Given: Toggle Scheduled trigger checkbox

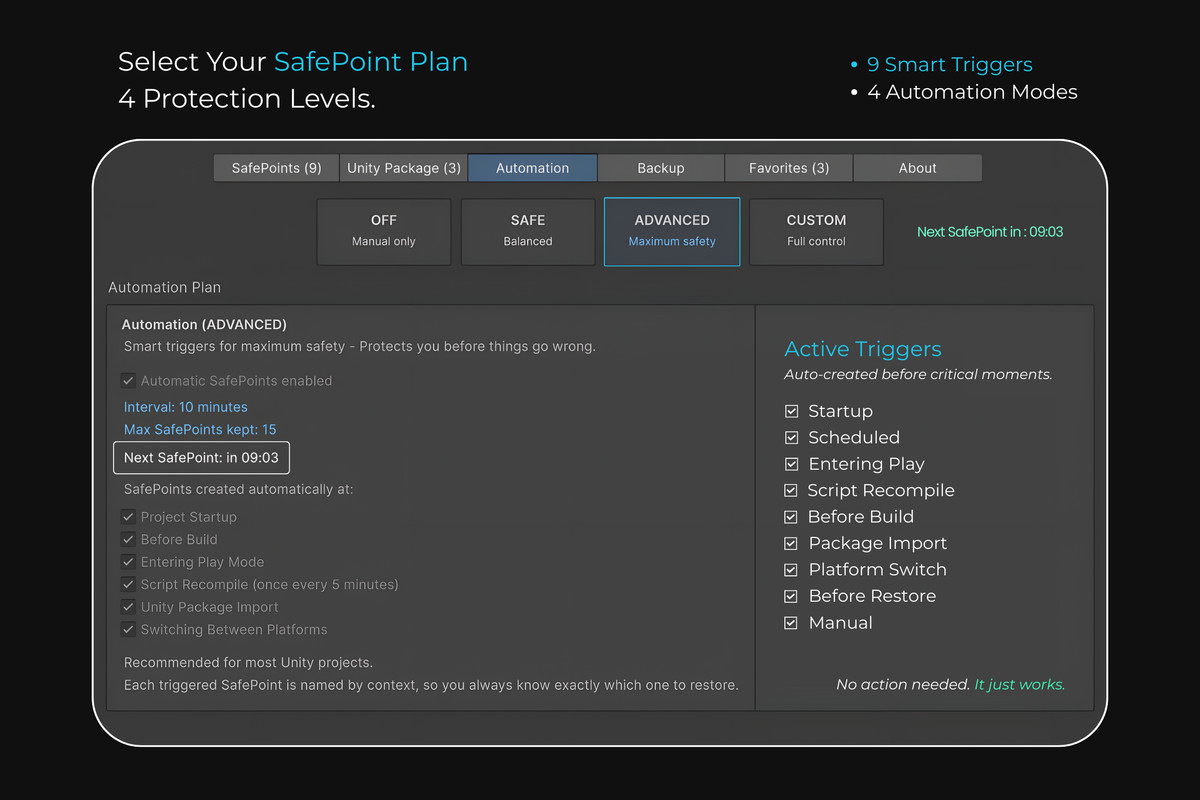Looking at the screenshot, I should tap(791, 438).
